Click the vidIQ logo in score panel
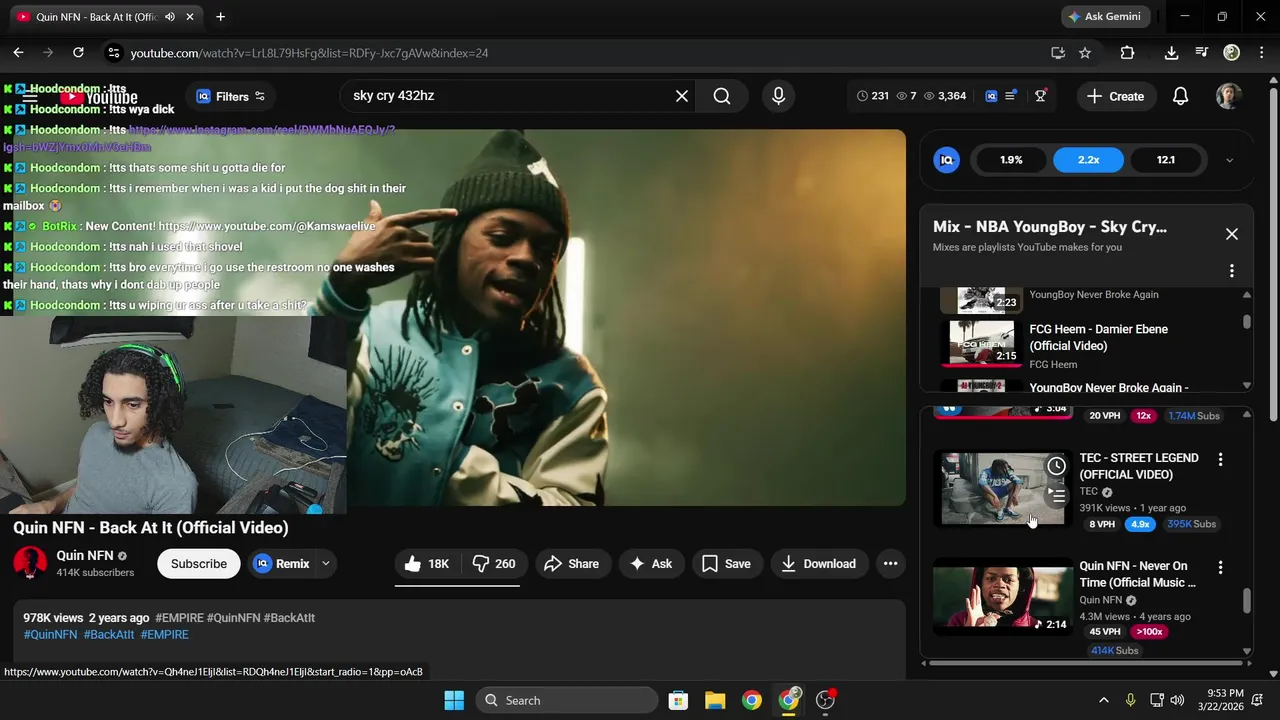 click(x=946, y=160)
